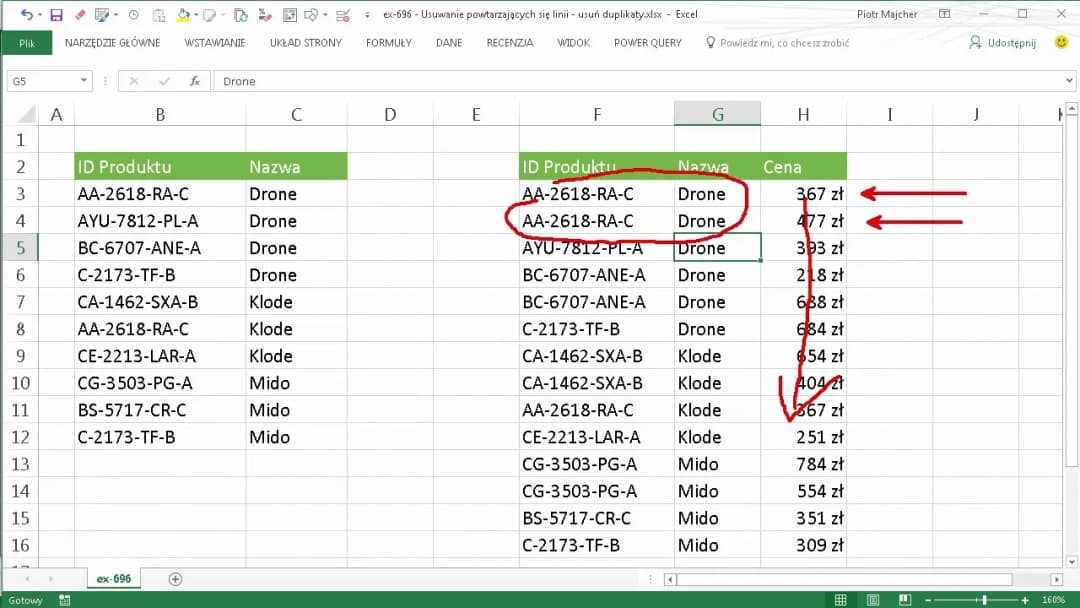The width and height of the screenshot is (1080, 608).
Task: Click the zoom in plus control
Action: click(x=1024, y=599)
